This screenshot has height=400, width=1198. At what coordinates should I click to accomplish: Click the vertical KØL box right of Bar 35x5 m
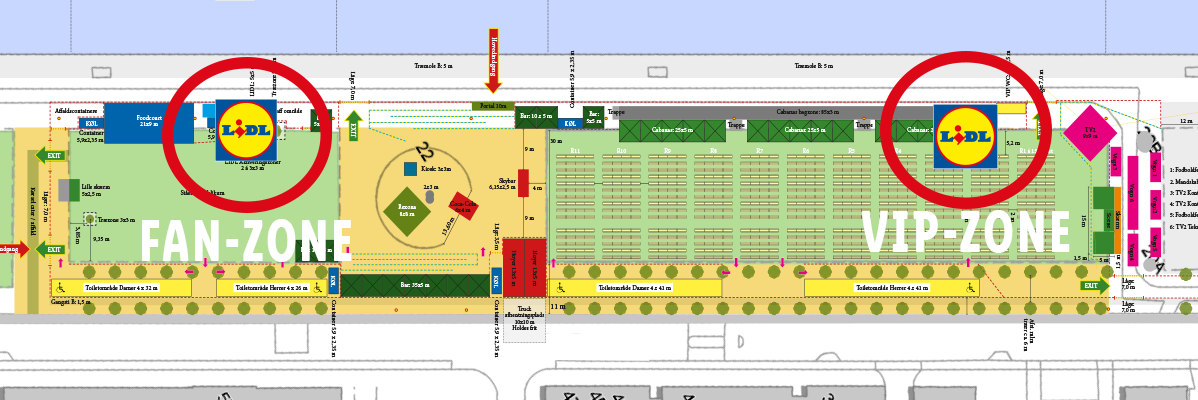[x=496, y=281]
